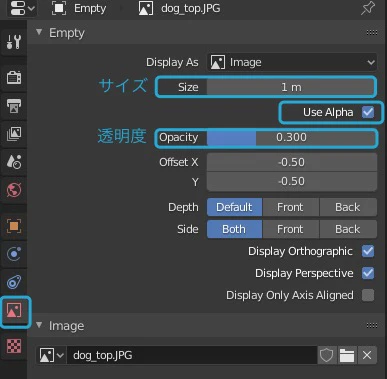Set Side to Both
This screenshot has height=379, width=387.
pos(234,229)
